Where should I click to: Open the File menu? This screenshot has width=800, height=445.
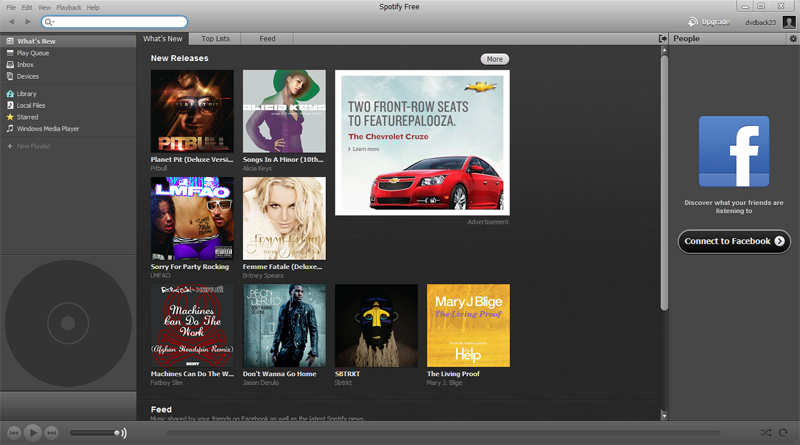(11, 7)
